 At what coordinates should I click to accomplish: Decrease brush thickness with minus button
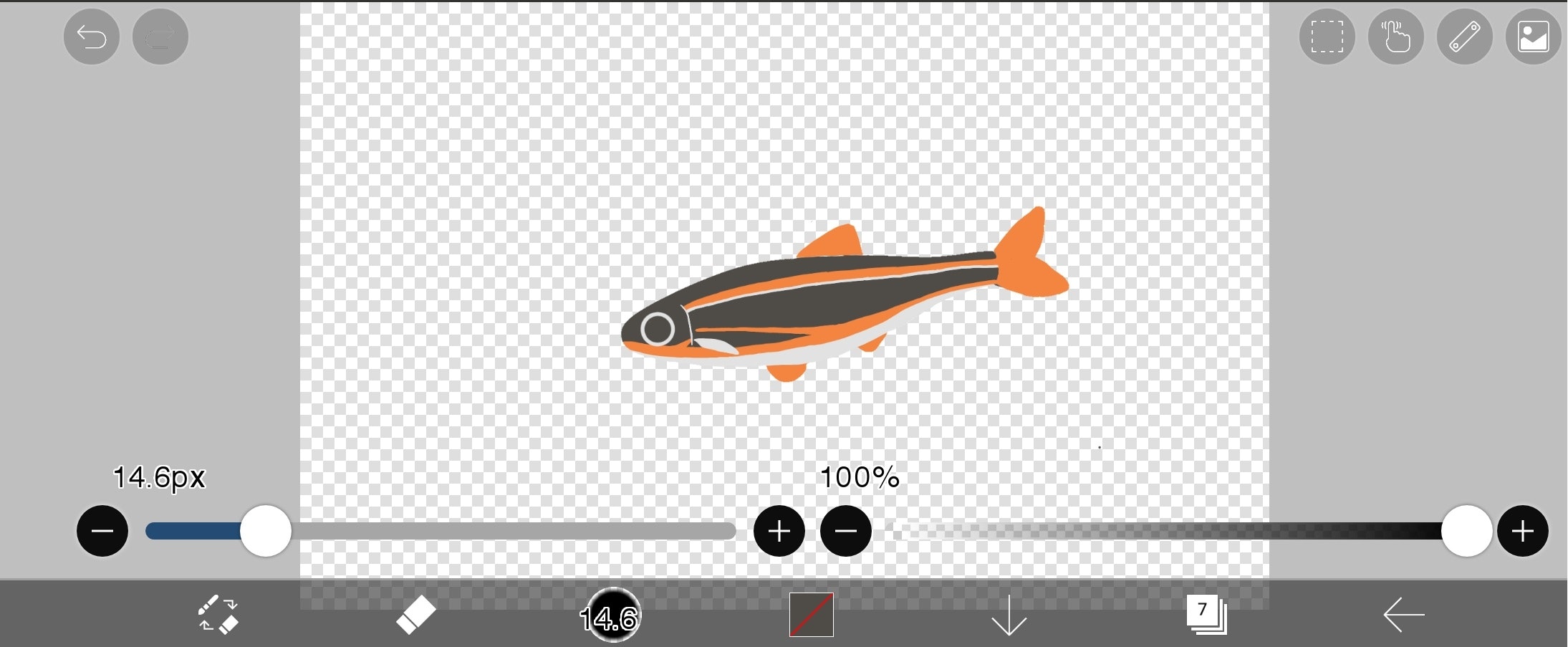(x=102, y=531)
